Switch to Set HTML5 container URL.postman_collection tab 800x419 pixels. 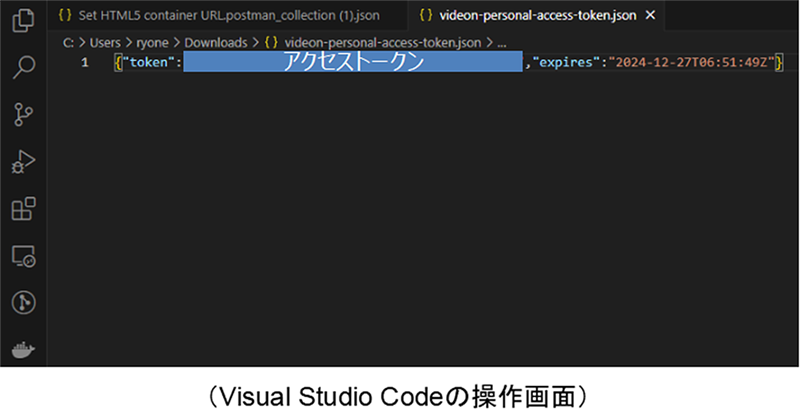(x=219, y=15)
